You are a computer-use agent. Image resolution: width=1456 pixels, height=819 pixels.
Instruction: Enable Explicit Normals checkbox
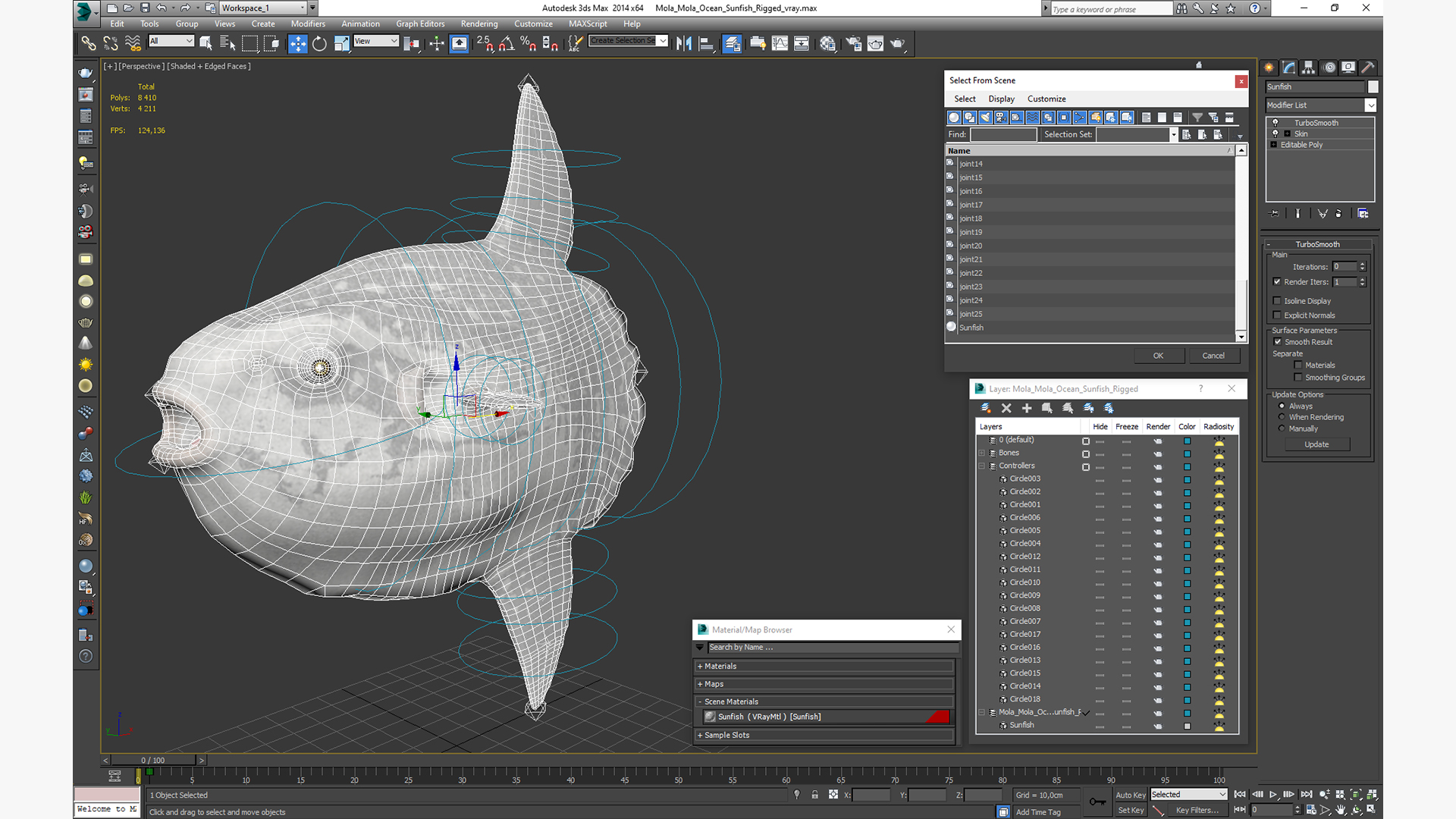point(1277,315)
